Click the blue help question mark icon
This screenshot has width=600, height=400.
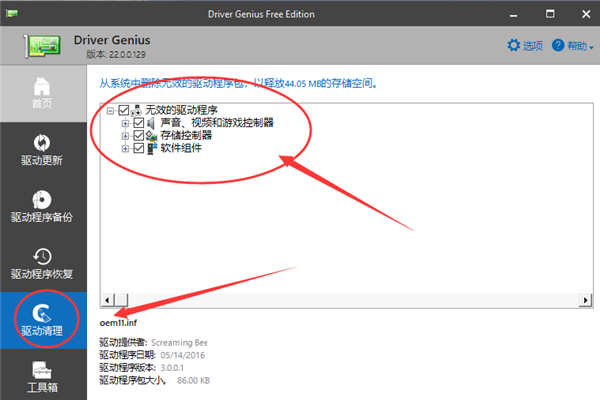tap(558, 45)
